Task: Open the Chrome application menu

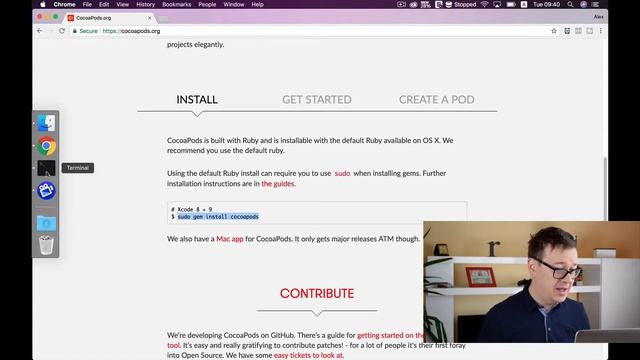Action: (64, 4)
